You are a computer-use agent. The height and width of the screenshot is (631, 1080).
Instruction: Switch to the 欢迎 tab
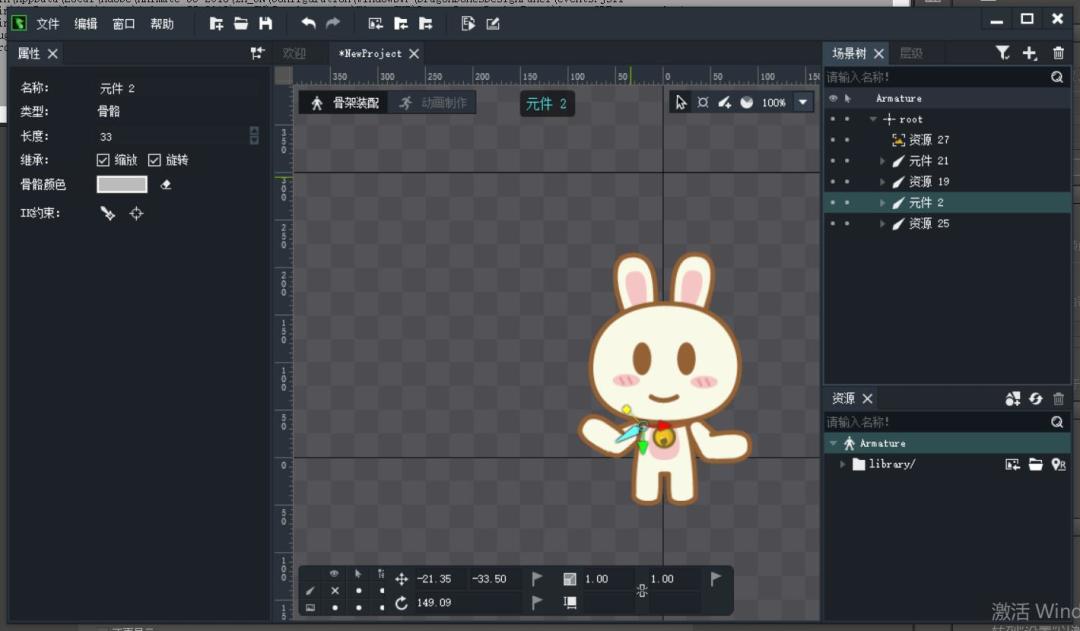tap(294, 53)
